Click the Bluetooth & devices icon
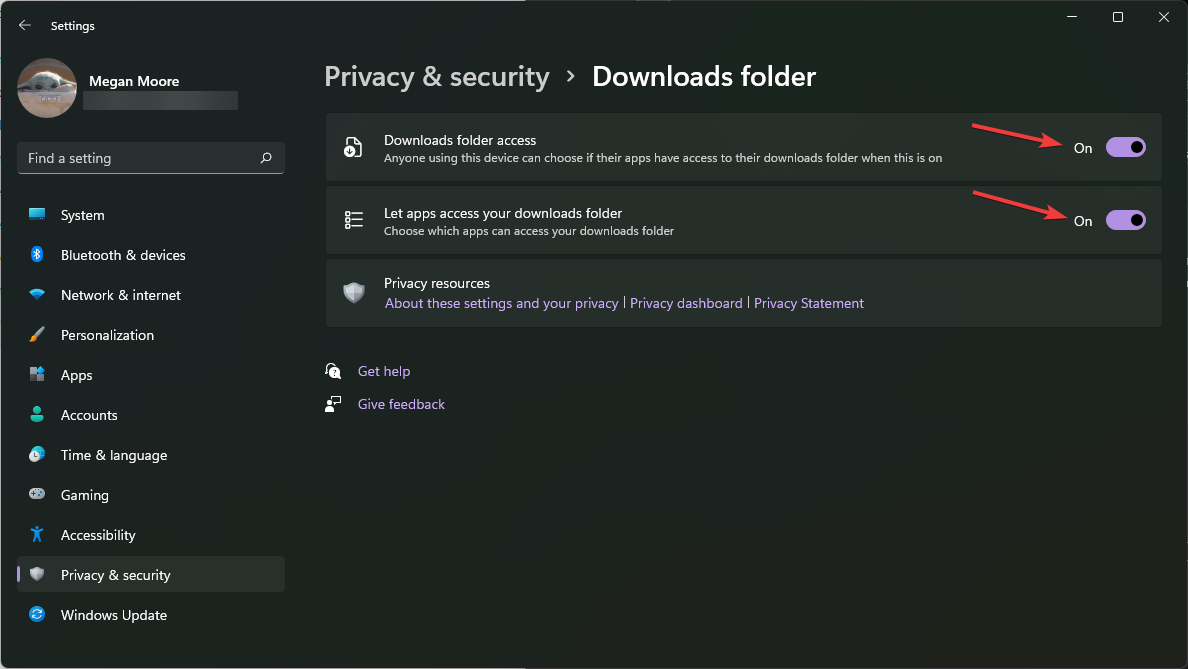The width and height of the screenshot is (1188, 669). coord(37,255)
